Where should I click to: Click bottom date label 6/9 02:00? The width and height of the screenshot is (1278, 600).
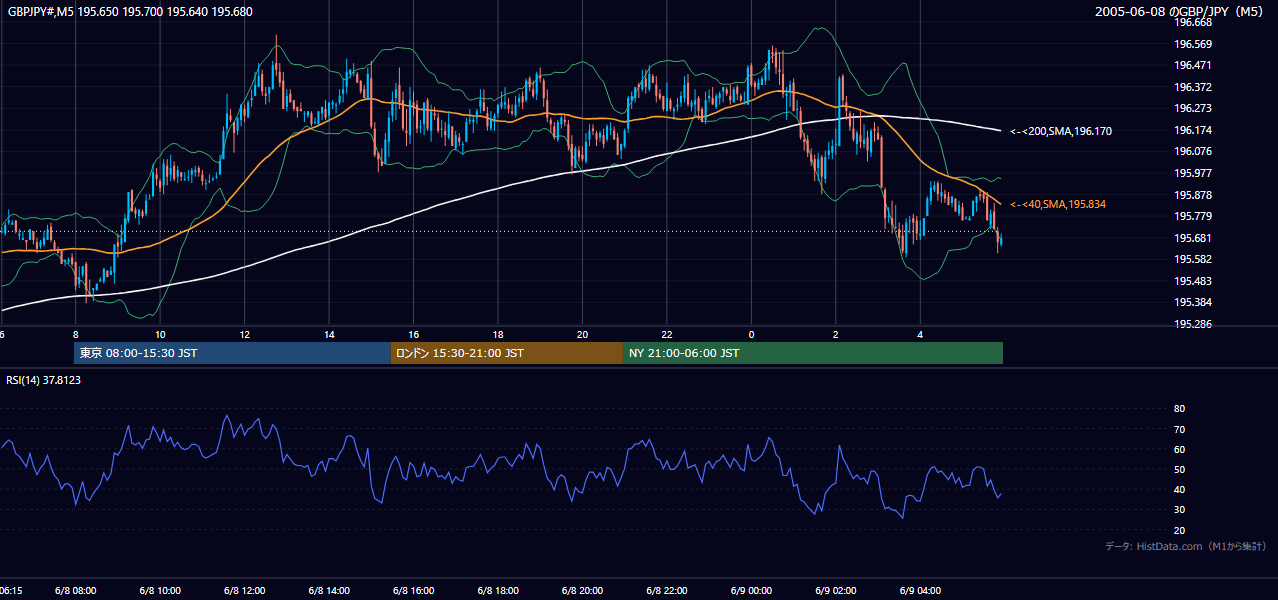[x=836, y=591]
